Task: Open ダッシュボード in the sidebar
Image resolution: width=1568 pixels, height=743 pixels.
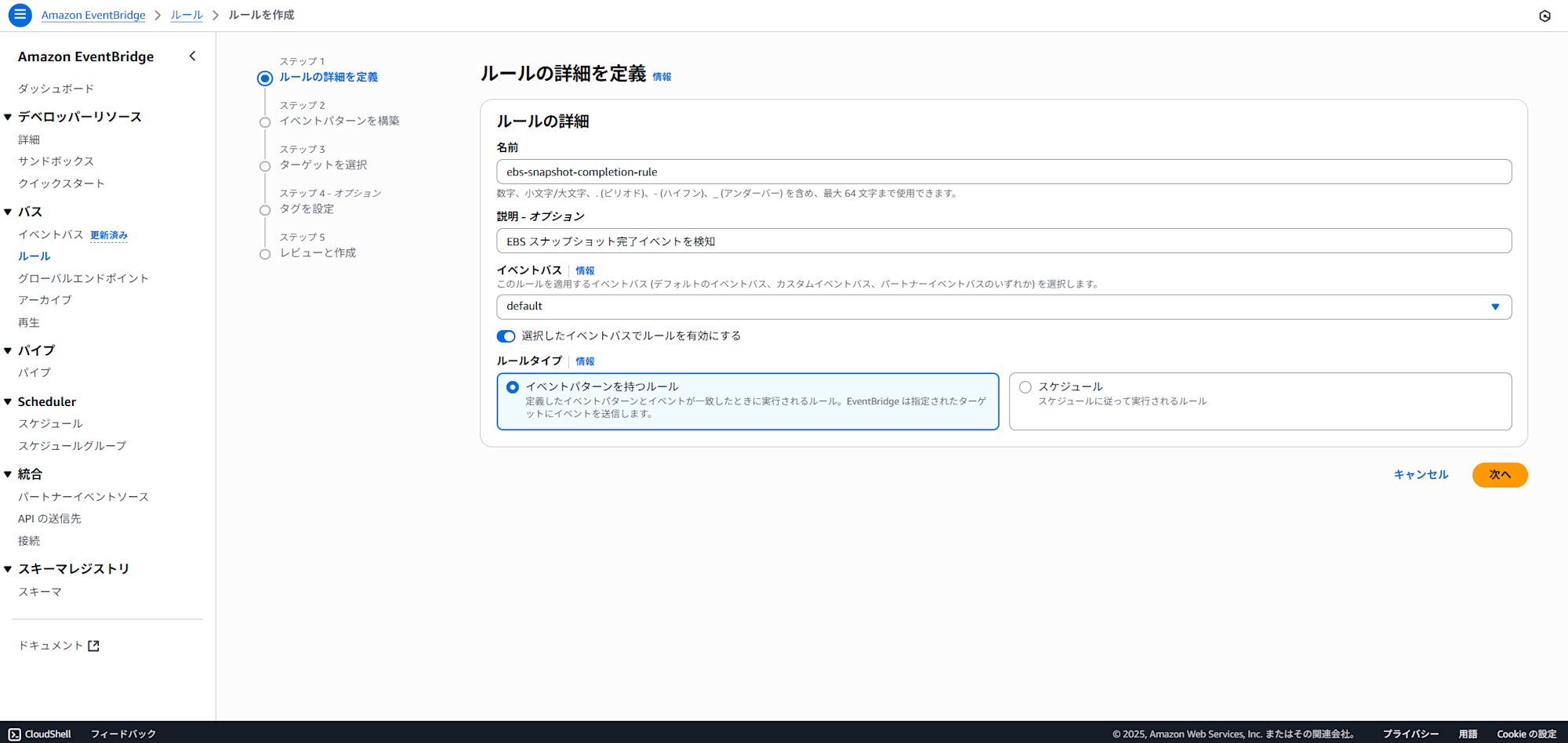Action: [x=56, y=89]
